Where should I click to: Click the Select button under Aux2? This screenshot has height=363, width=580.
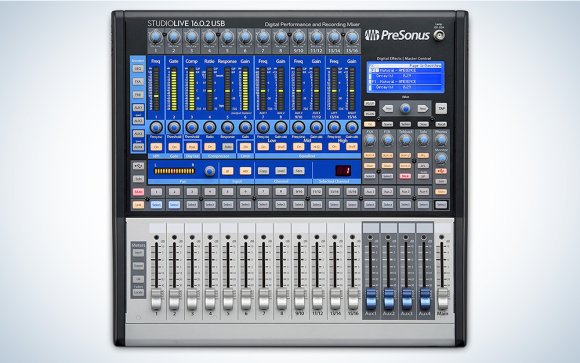click(387, 205)
